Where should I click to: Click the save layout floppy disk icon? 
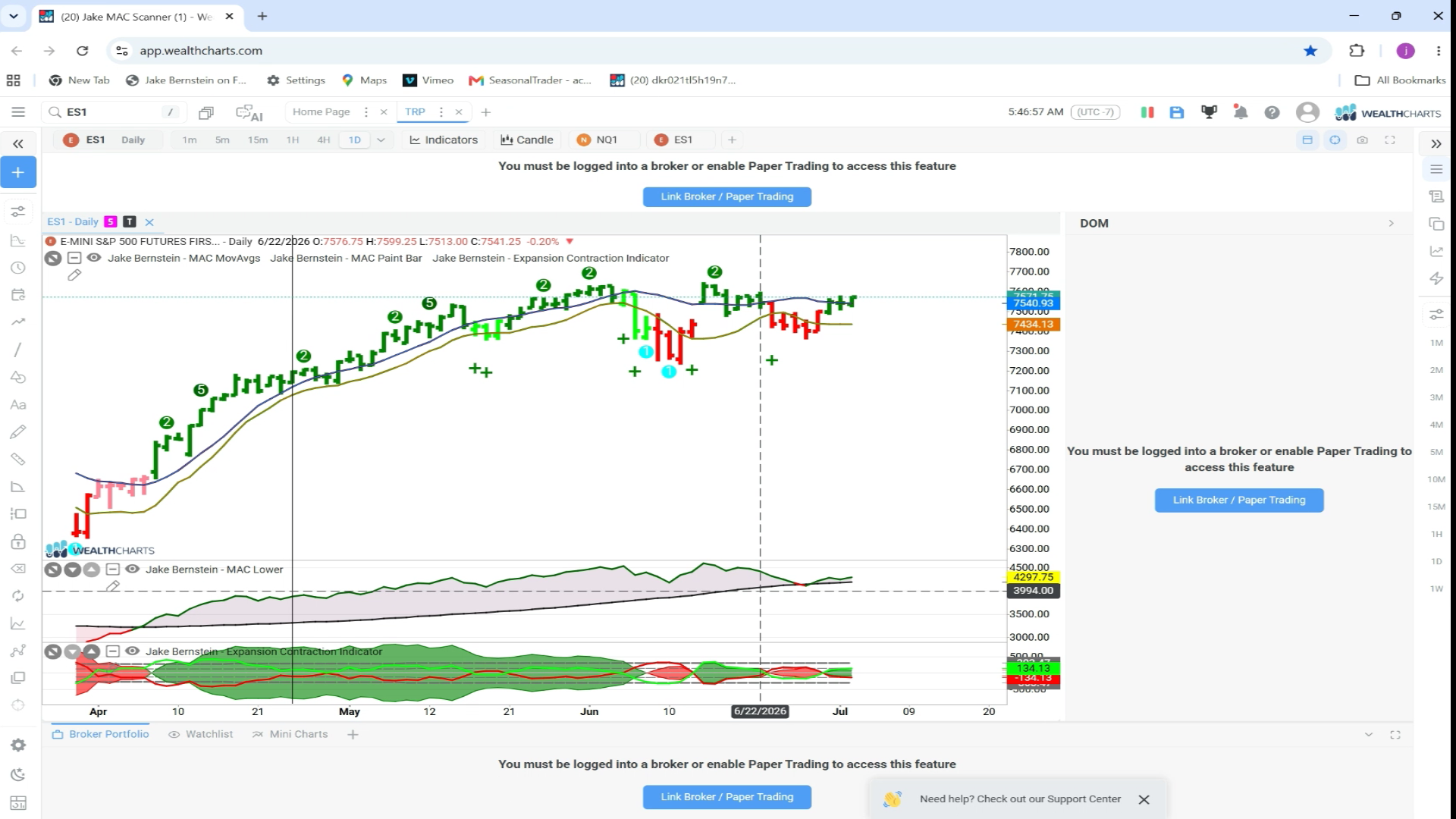coord(1176,112)
